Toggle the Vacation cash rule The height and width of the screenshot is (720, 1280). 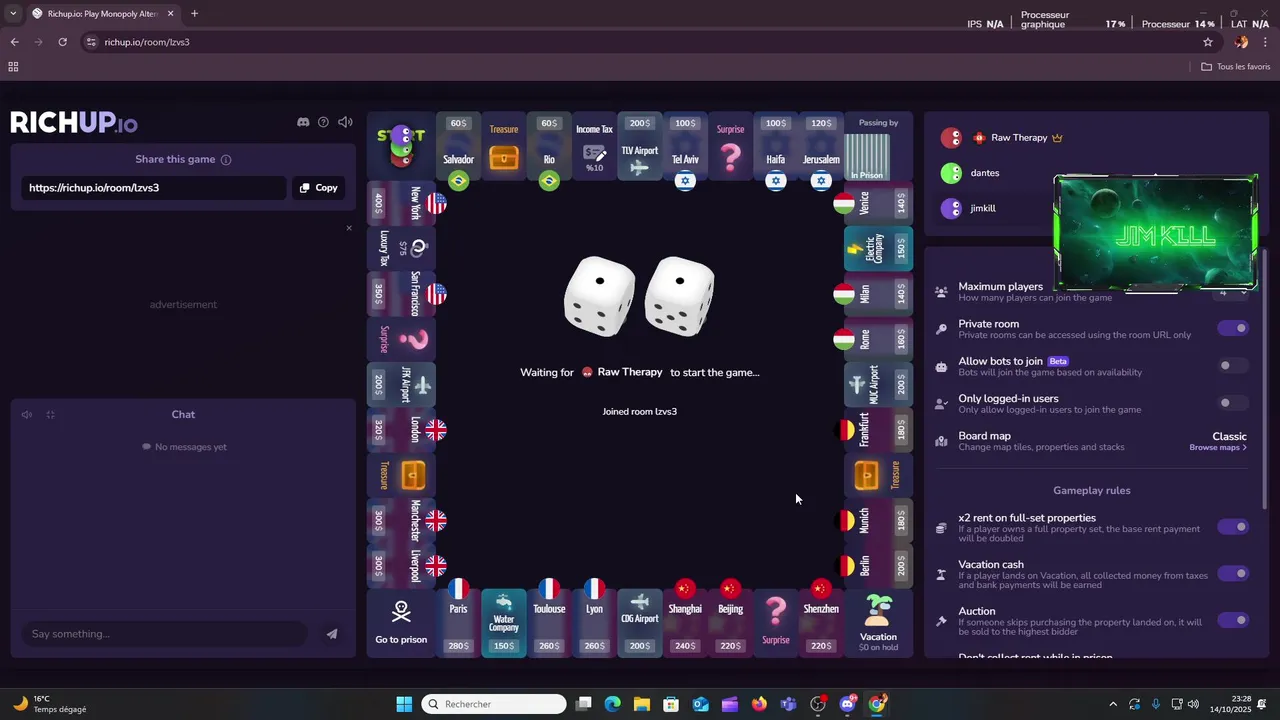1233,573
